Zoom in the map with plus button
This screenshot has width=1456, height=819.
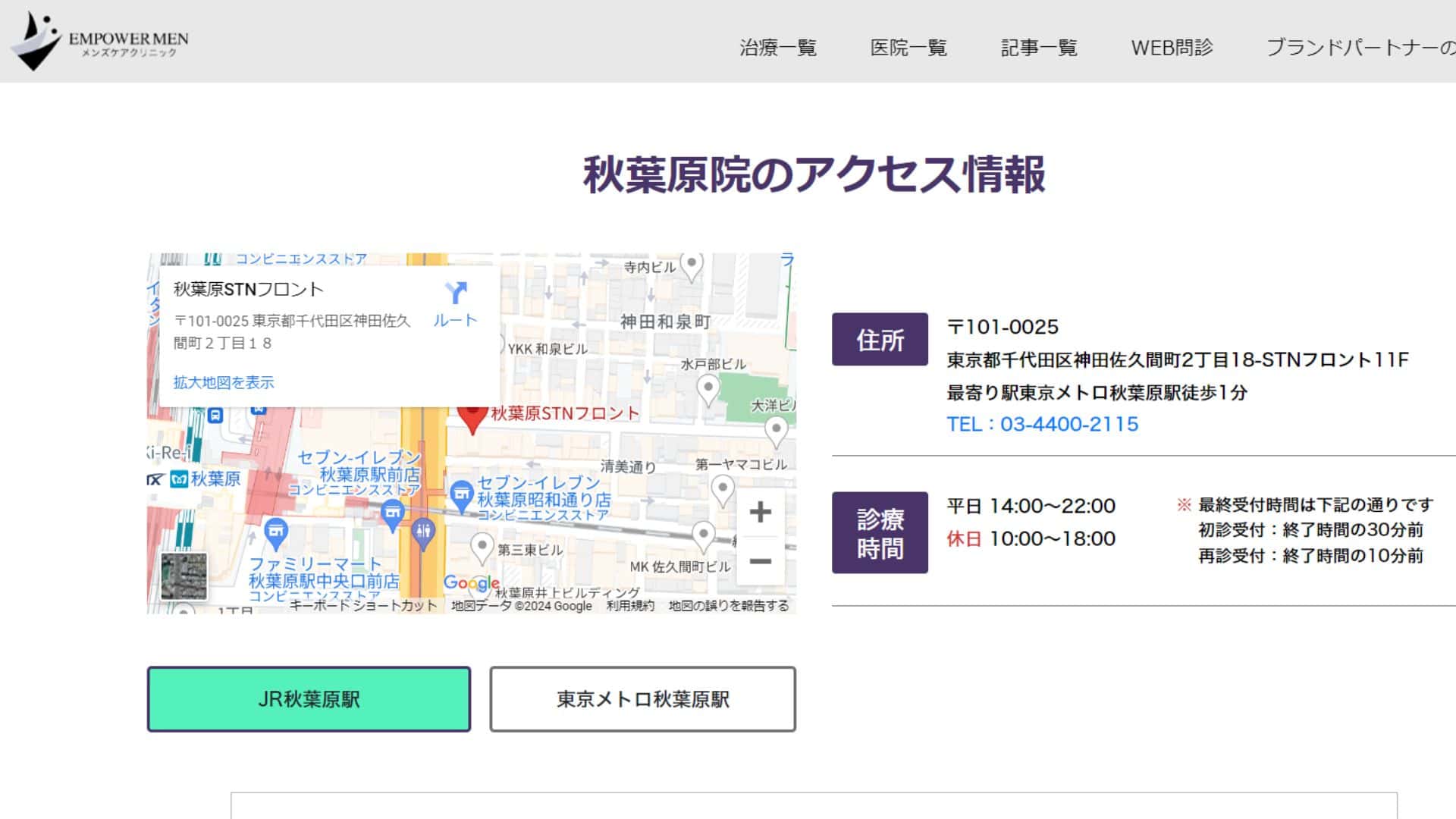point(760,512)
